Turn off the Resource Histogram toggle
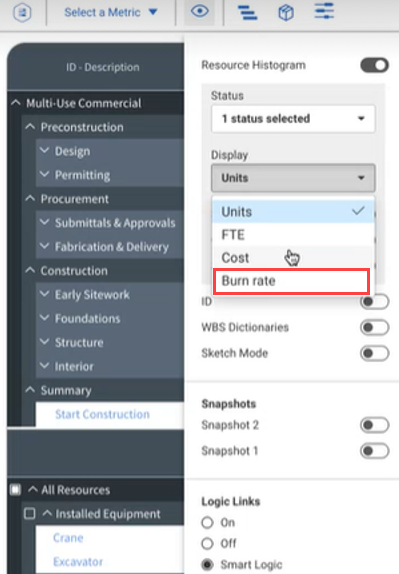 click(374, 66)
